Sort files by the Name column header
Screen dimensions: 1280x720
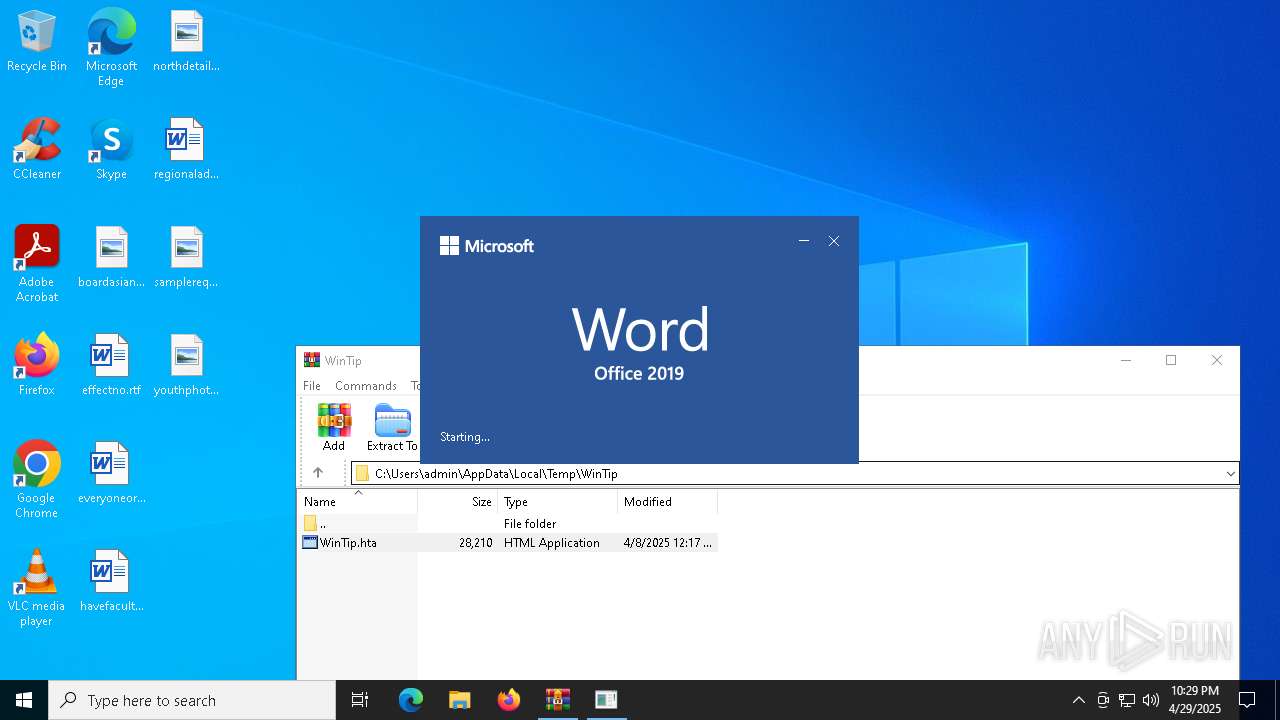coord(358,502)
